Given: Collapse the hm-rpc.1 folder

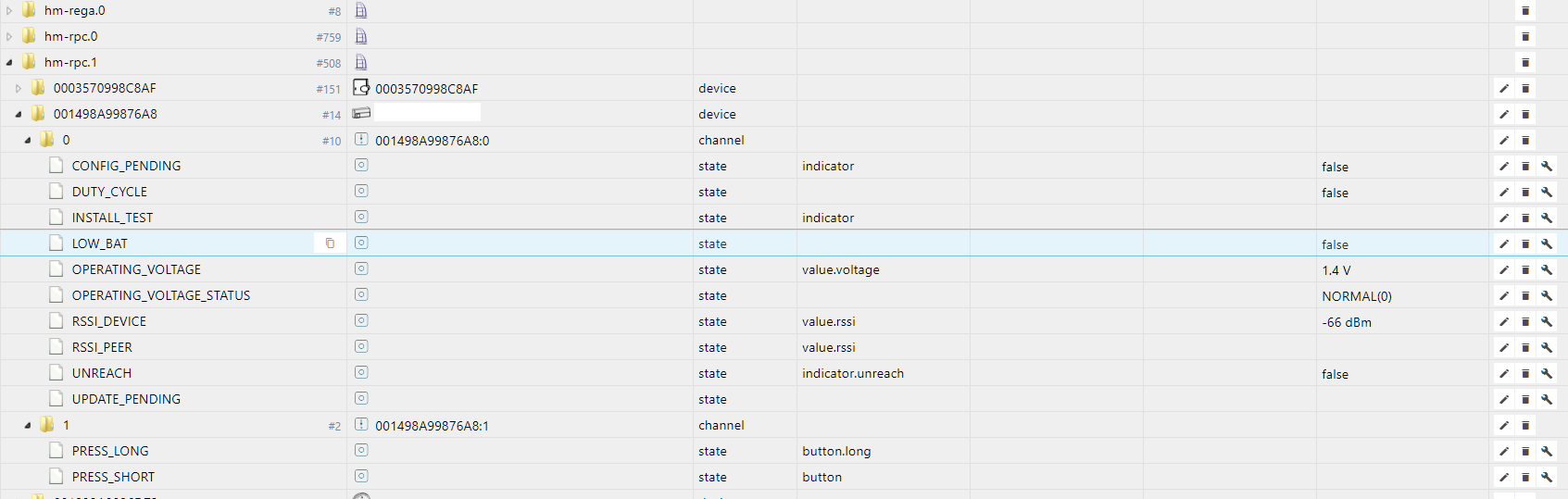Looking at the screenshot, I should coord(9,63).
